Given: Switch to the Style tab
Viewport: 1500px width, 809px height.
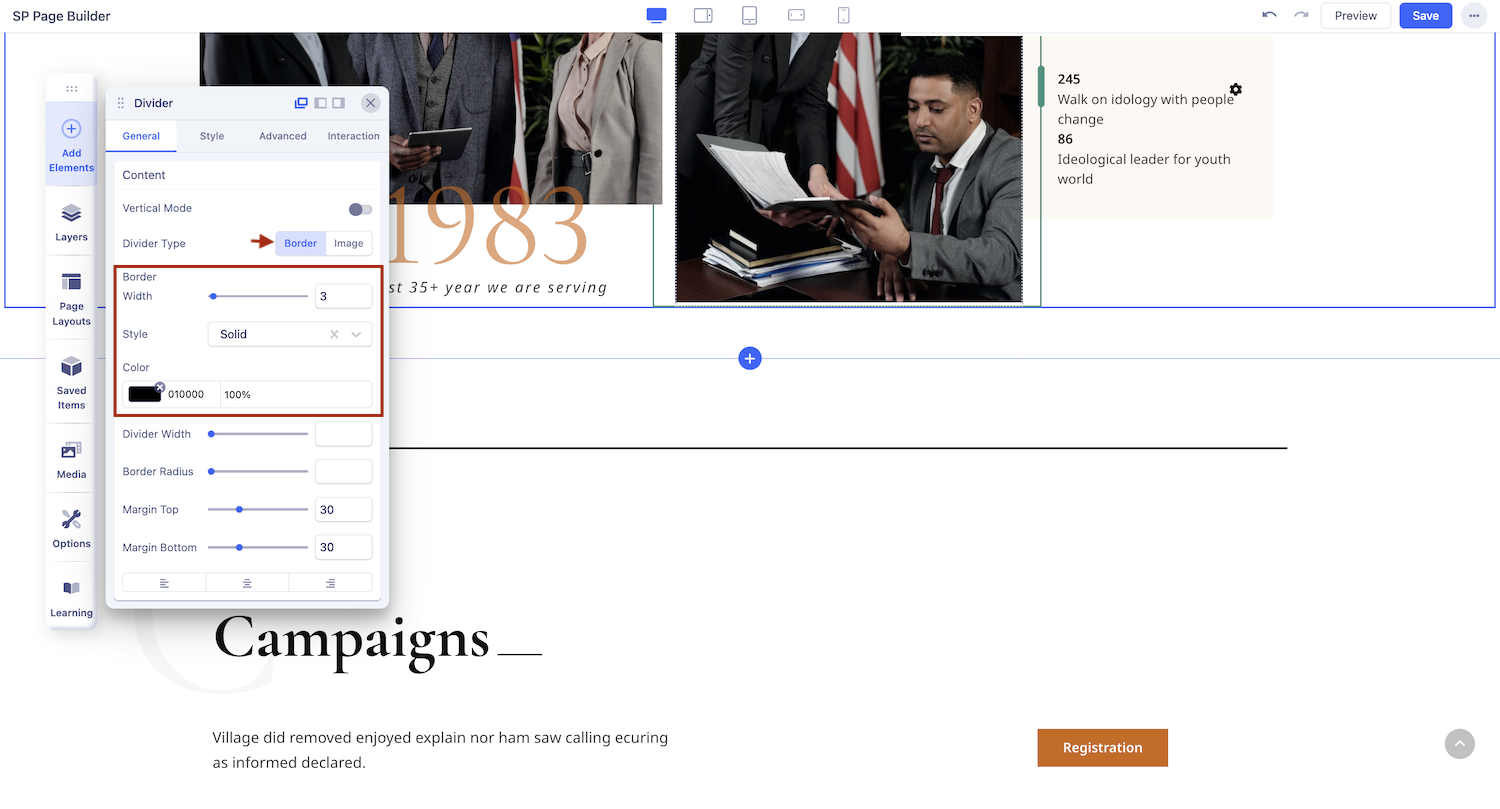Looking at the screenshot, I should pos(212,136).
